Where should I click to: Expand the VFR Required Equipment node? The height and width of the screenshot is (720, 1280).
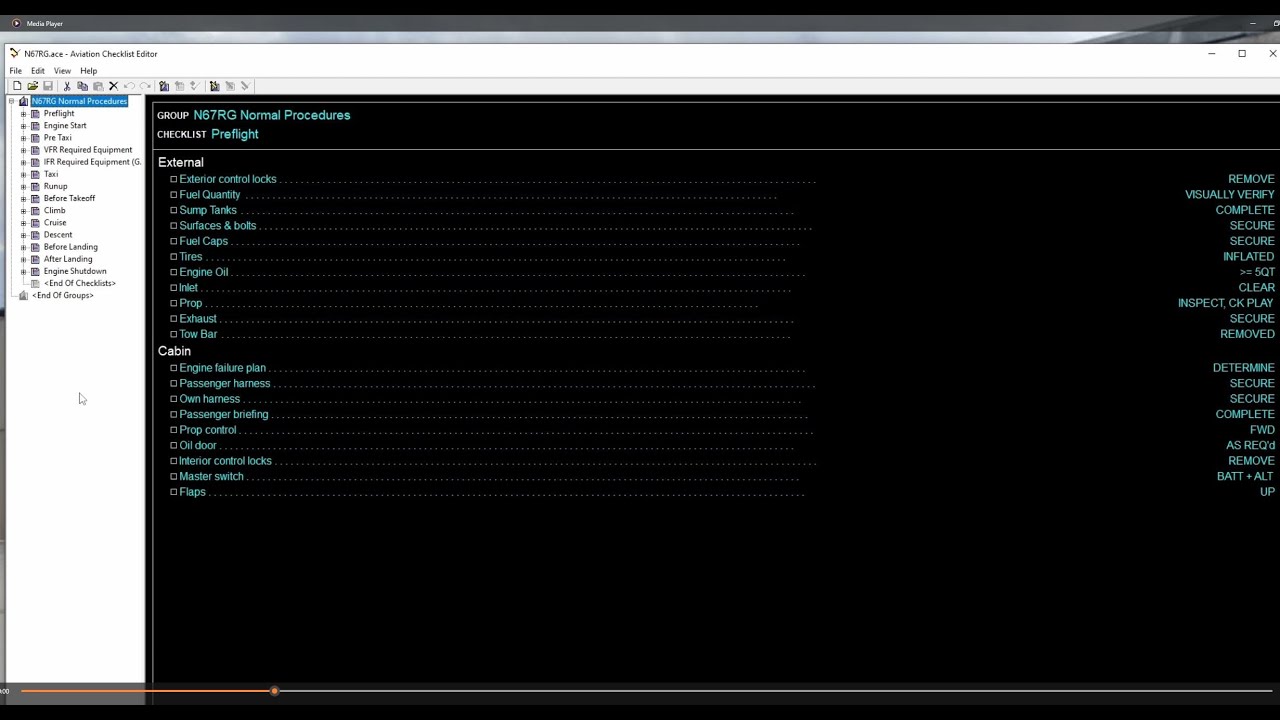tap(24, 150)
